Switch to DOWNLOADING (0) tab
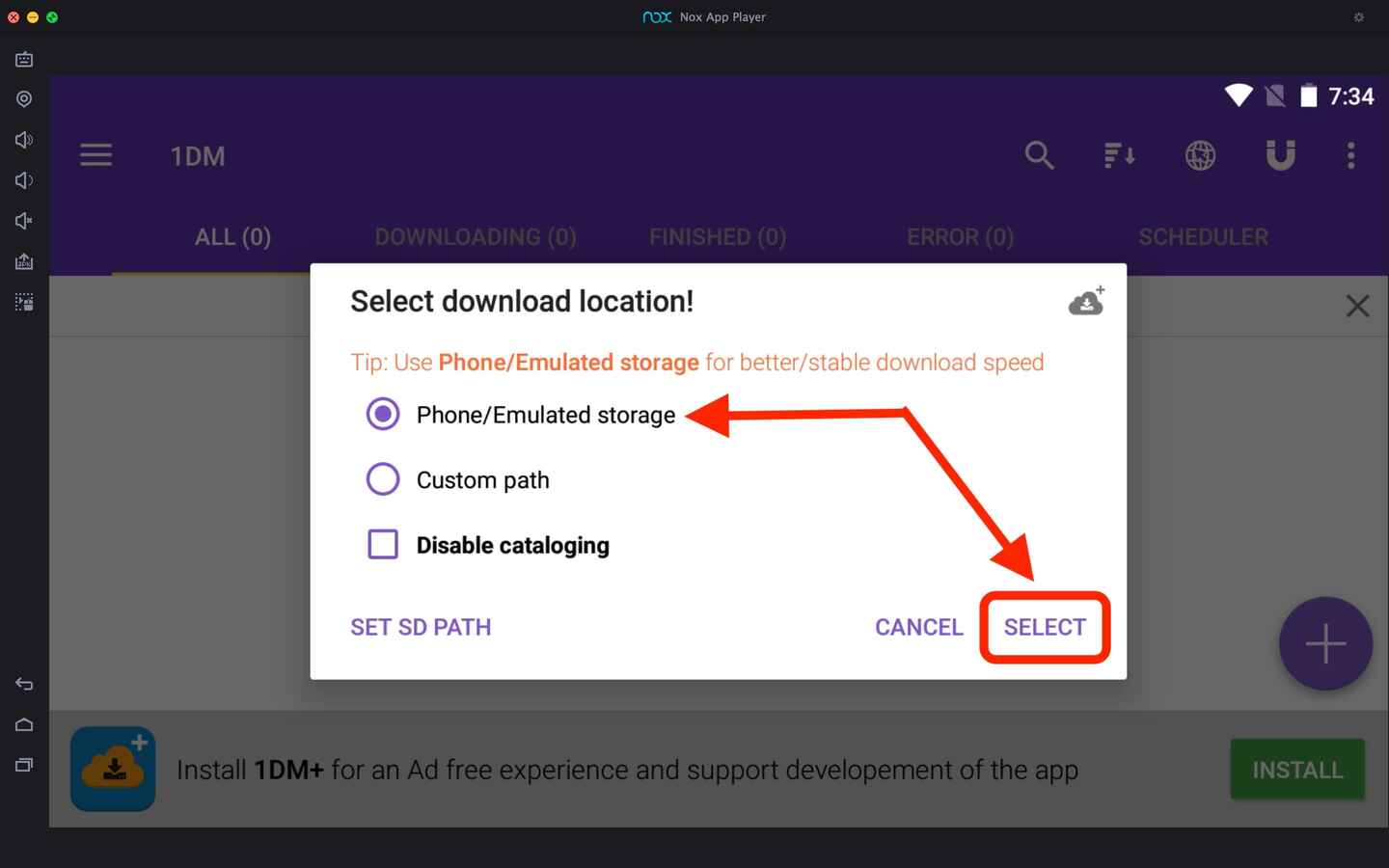This screenshot has height=868, width=1389. (x=475, y=237)
